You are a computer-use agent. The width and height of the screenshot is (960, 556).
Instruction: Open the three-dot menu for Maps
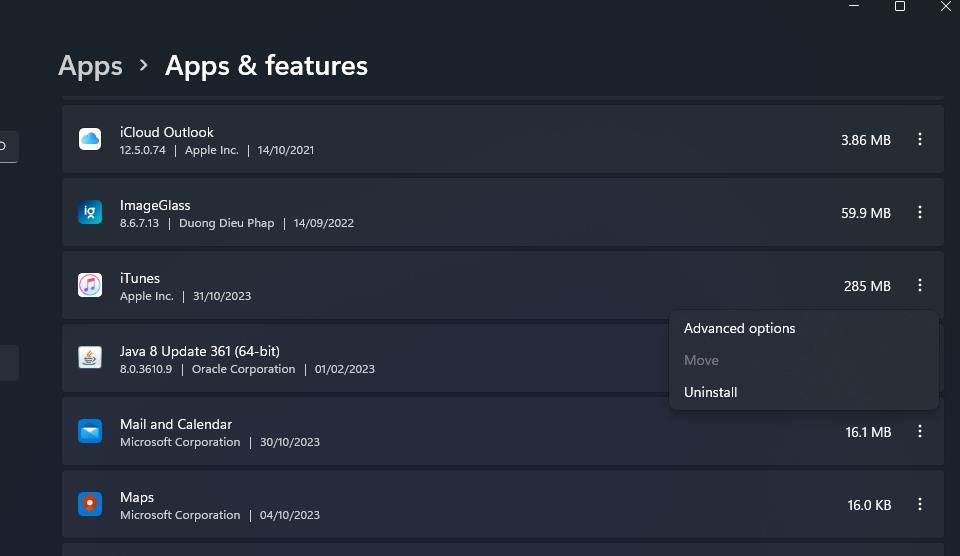pyautogui.click(x=919, y=505)
